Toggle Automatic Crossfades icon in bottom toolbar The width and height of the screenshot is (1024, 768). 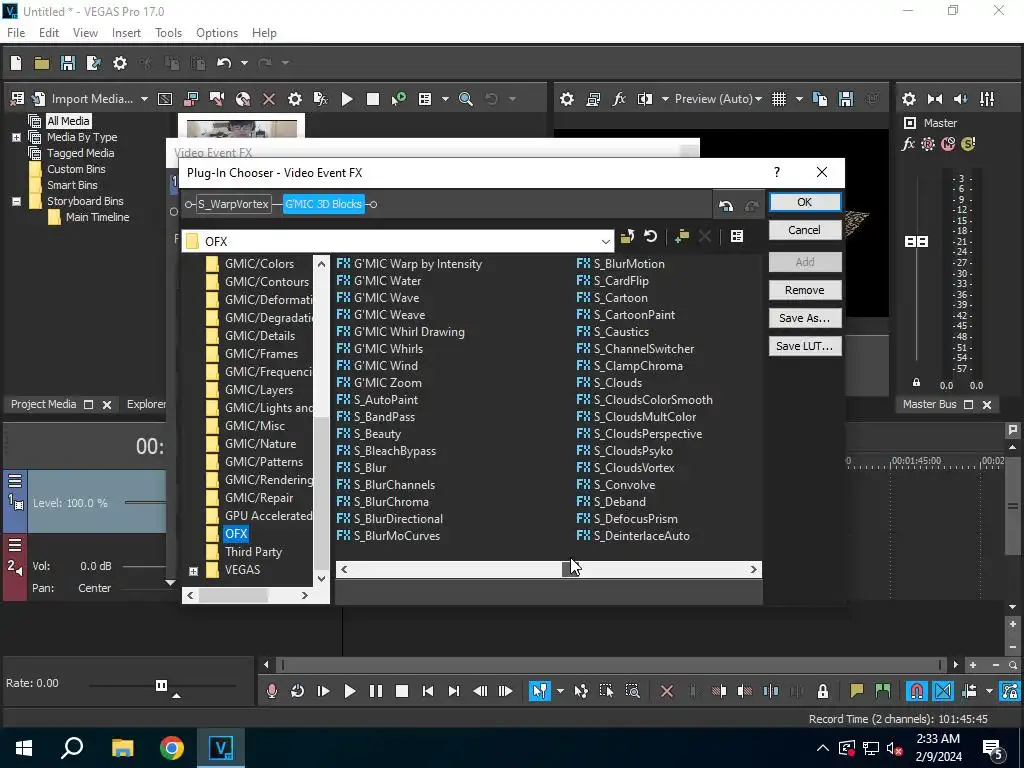[x=943, y=691]
